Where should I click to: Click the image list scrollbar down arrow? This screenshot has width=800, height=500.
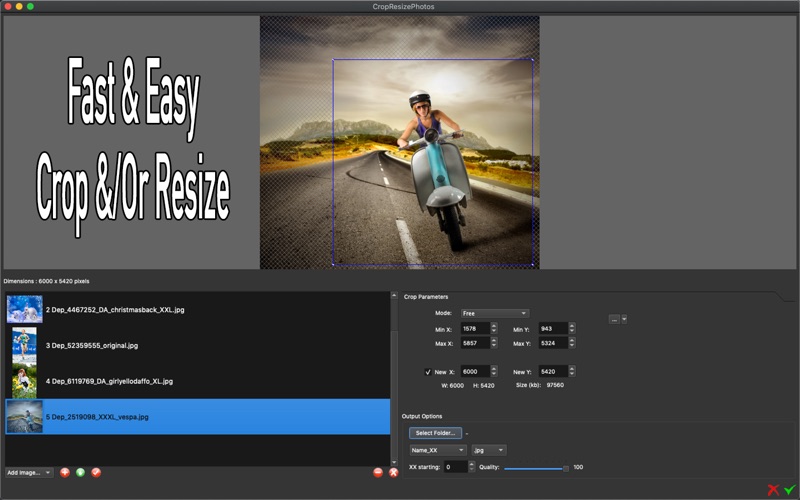click(394, 462)
